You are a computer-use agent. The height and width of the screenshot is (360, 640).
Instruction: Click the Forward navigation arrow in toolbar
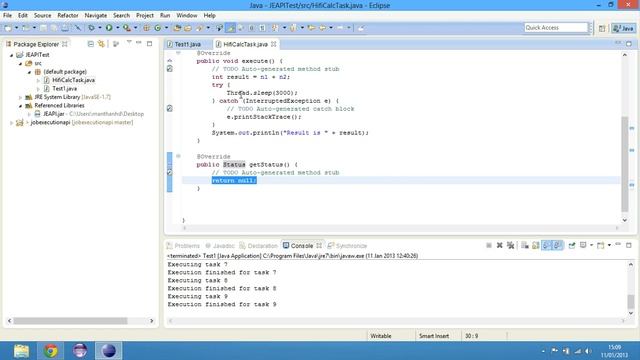(x=340, y=28)
